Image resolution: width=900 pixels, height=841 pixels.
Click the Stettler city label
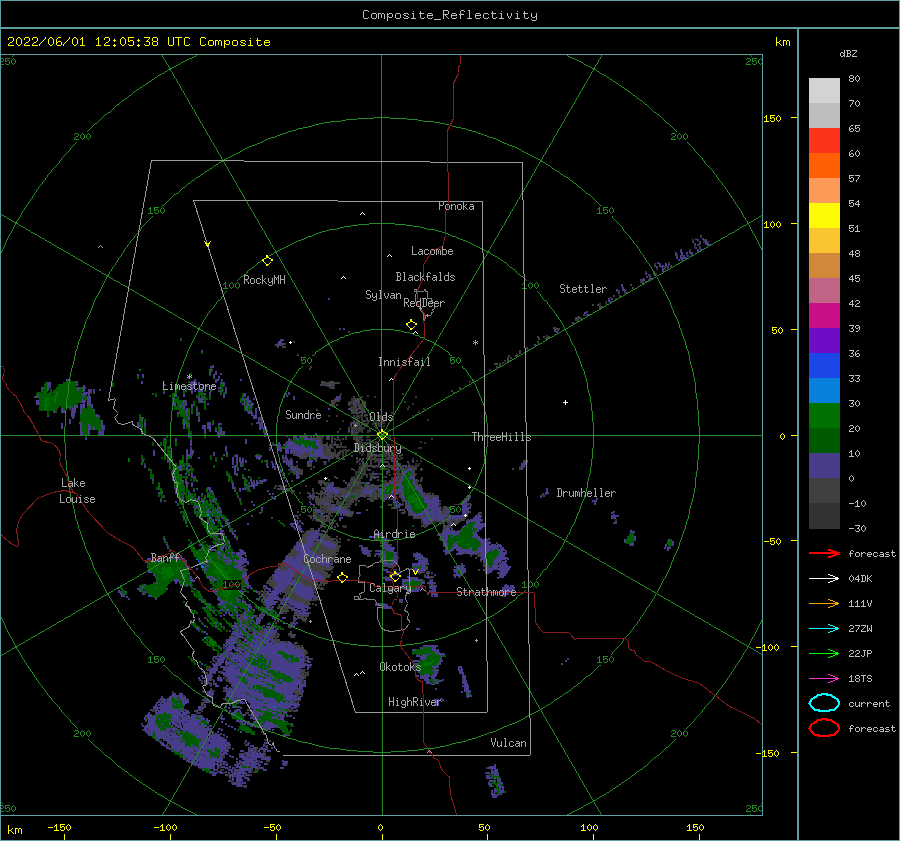(x=583, y=289)
